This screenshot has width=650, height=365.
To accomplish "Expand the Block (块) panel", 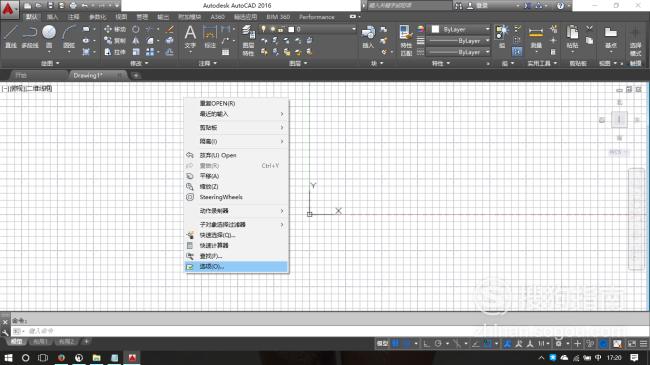I will (377, 63).
